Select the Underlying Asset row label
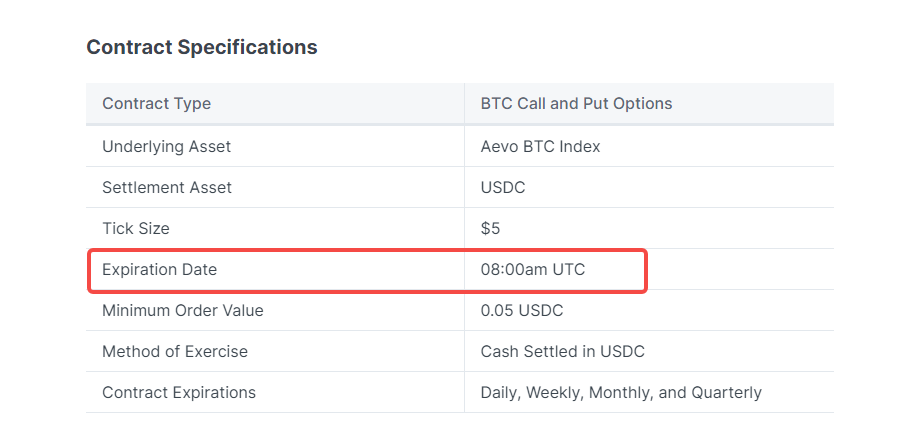The width and height of the screenshot is (901, 444). [x=167, y=146]
